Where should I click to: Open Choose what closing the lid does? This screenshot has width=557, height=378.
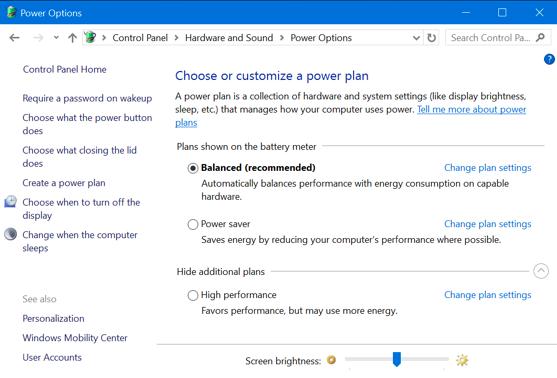coord(79,157)
